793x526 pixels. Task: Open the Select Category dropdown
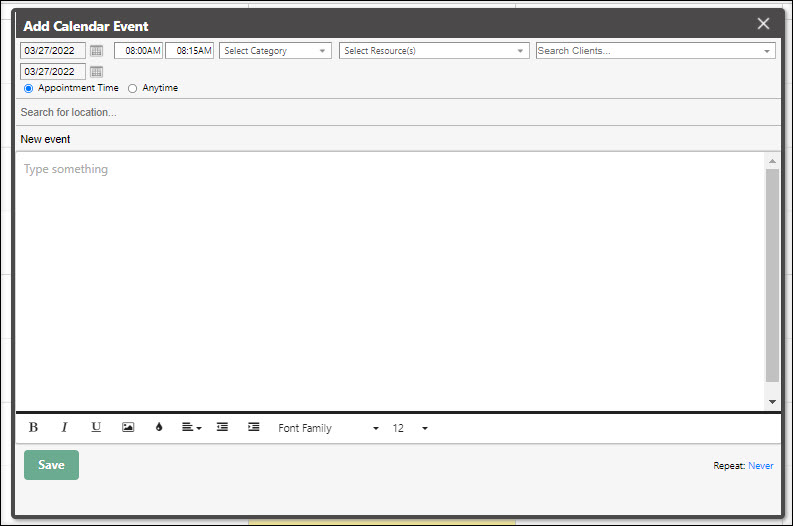click(x=275, y=51)
